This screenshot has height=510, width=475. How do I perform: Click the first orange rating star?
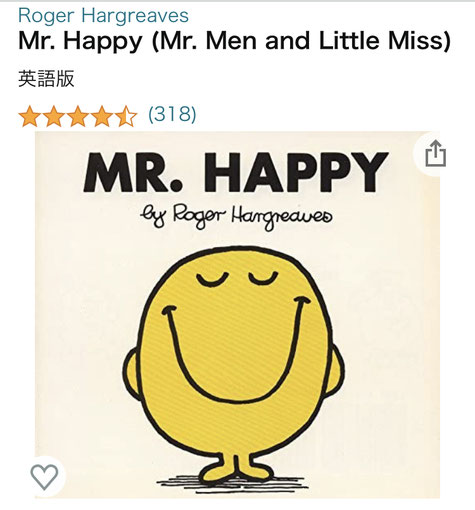pos(30,116)
